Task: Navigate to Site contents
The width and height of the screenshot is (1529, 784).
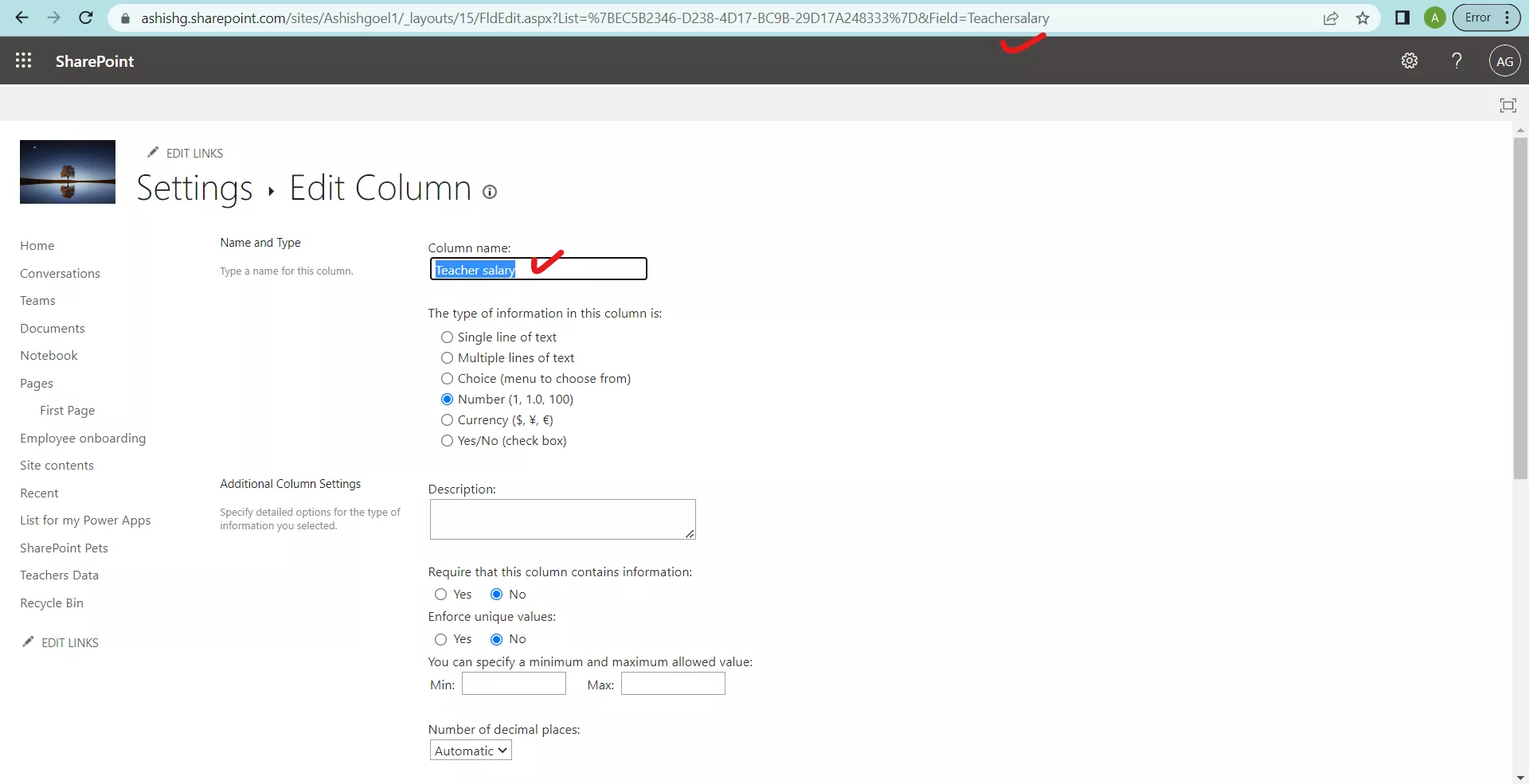Action: click(57, 465)
